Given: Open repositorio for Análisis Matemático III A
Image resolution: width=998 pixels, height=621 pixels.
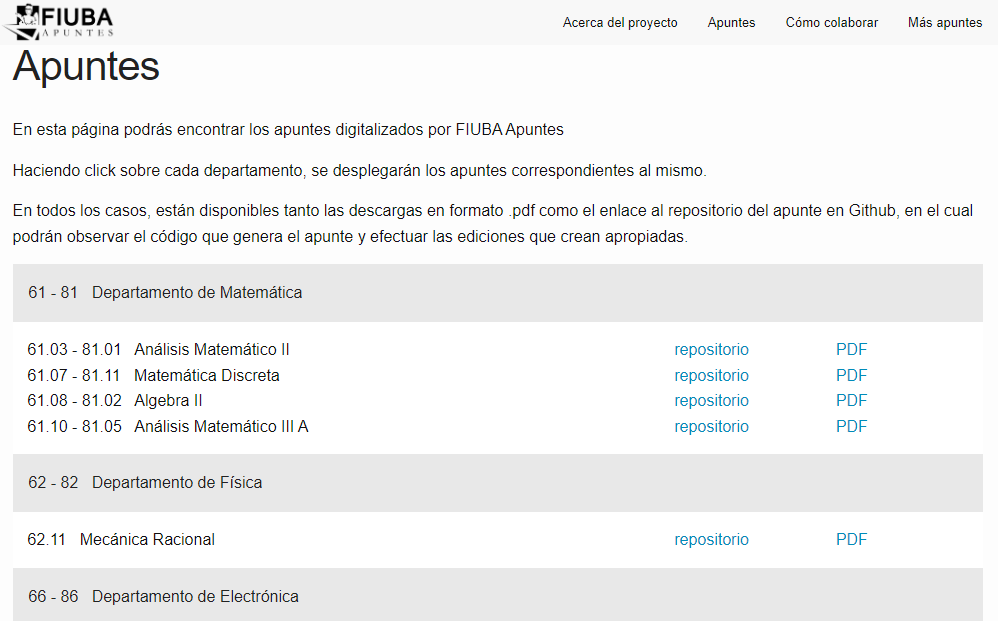Looking at the screenshot, I should pyautogui.click(x=711, y=426).
